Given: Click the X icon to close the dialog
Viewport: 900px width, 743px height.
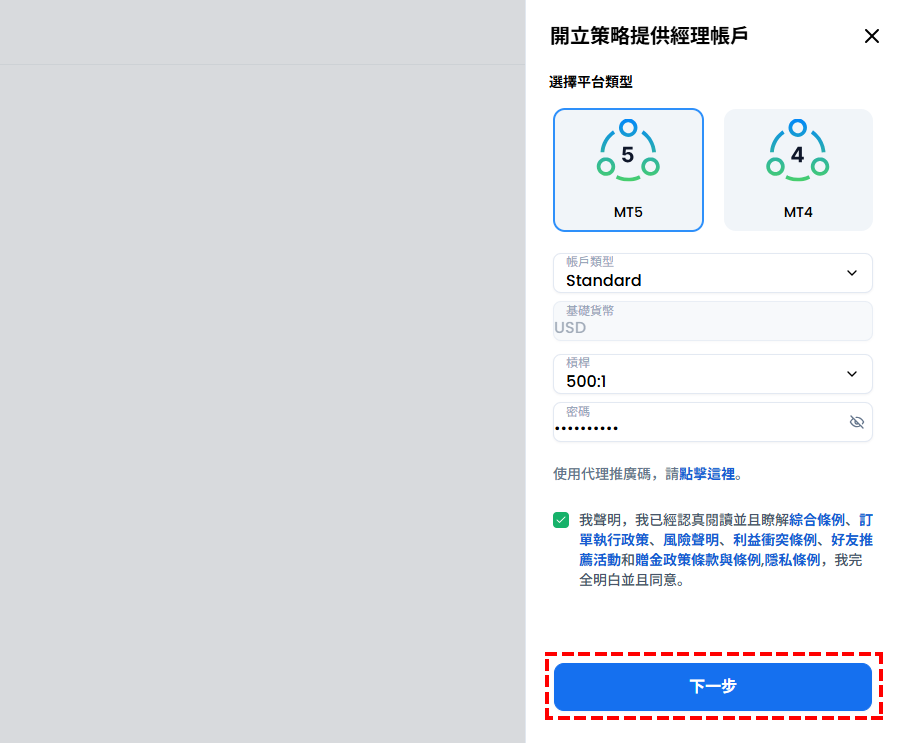Looking at the screenshot, I should point(871,36).
